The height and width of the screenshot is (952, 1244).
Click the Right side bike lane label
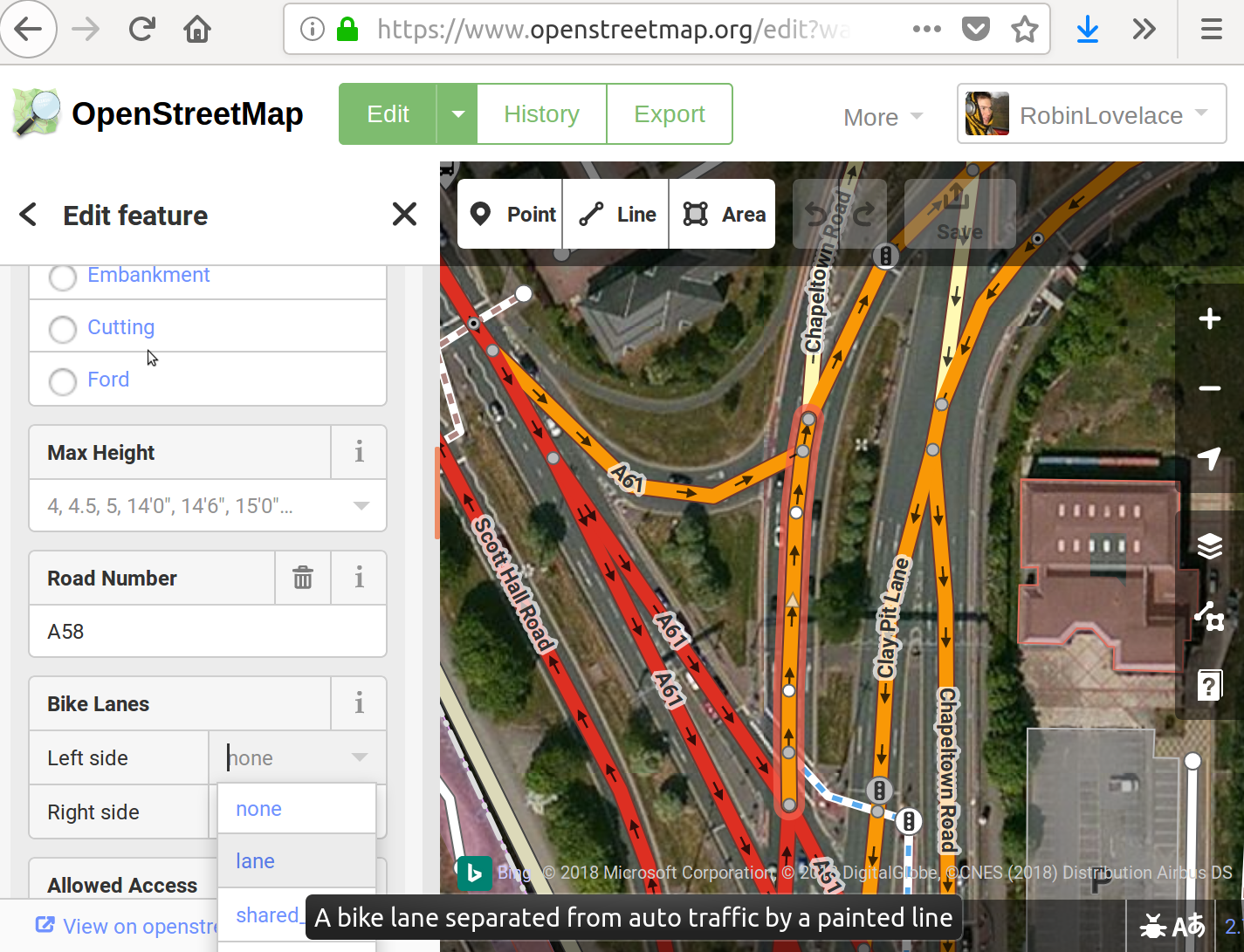click(93, 812)
